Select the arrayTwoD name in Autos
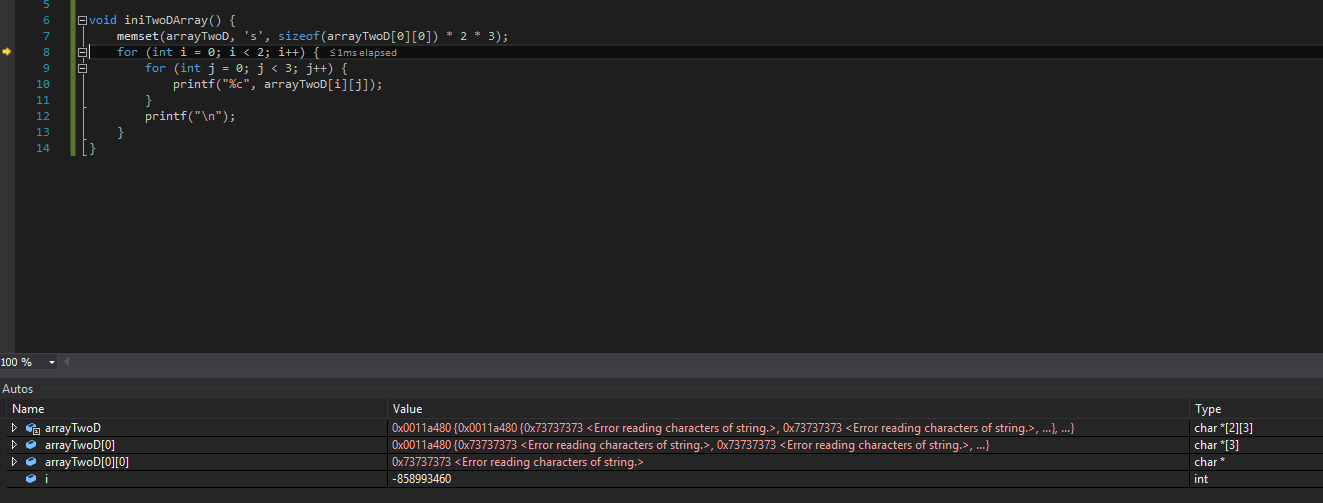Screen dimensions: 1323x503 [73, 428]
